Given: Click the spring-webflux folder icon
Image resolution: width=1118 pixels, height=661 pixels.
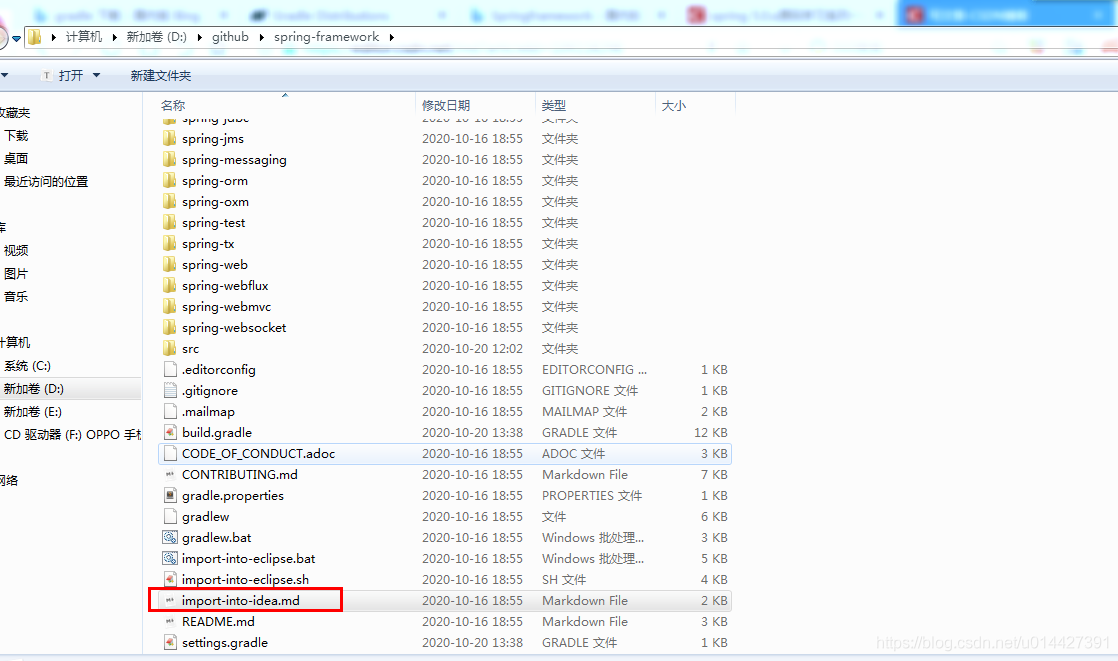Looking at the screenshot, I should point(170,285).
